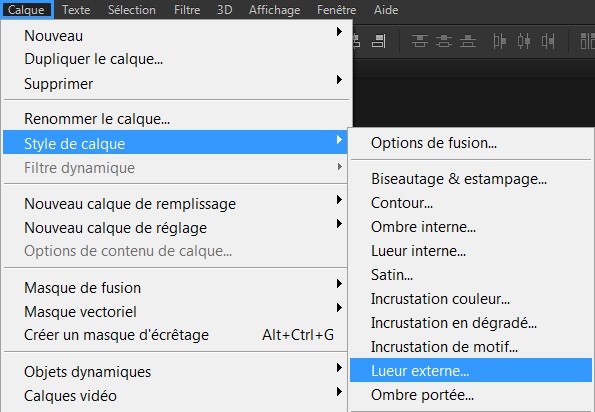The width and height of the screenshot is (595, 412).
Task: Choose Créer un masque d'écrêtage
Action: click(x=175, y=335)
